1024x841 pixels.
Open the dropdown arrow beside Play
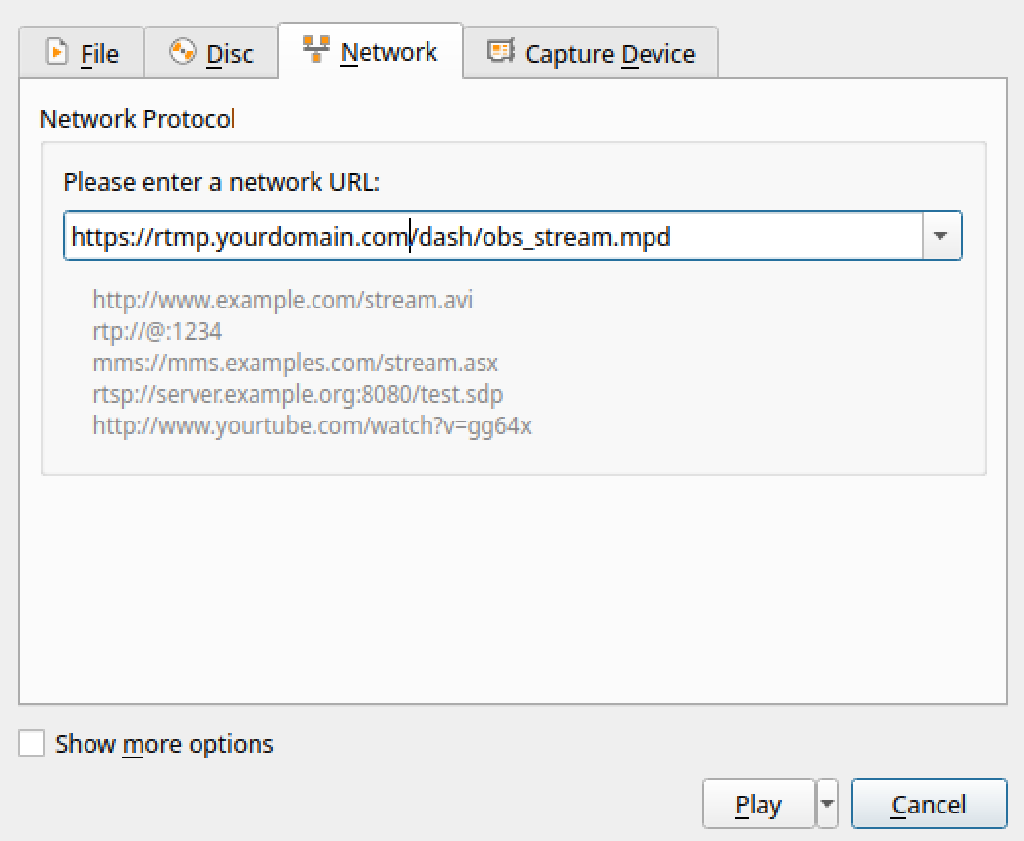[x=827, y=804]
